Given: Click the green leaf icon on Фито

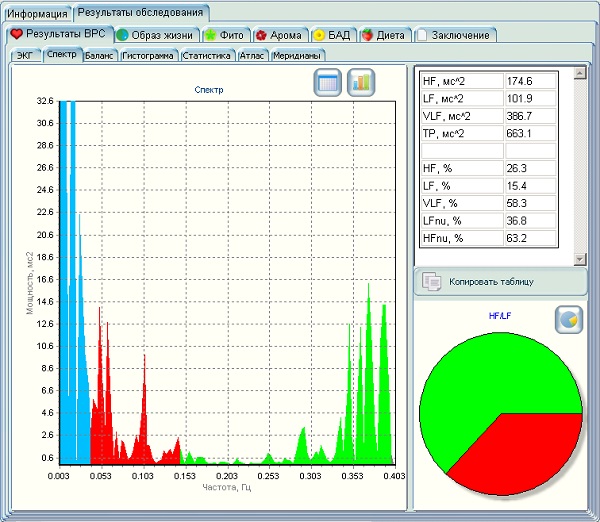Looking at the screenshot, I should coord(210,35).
